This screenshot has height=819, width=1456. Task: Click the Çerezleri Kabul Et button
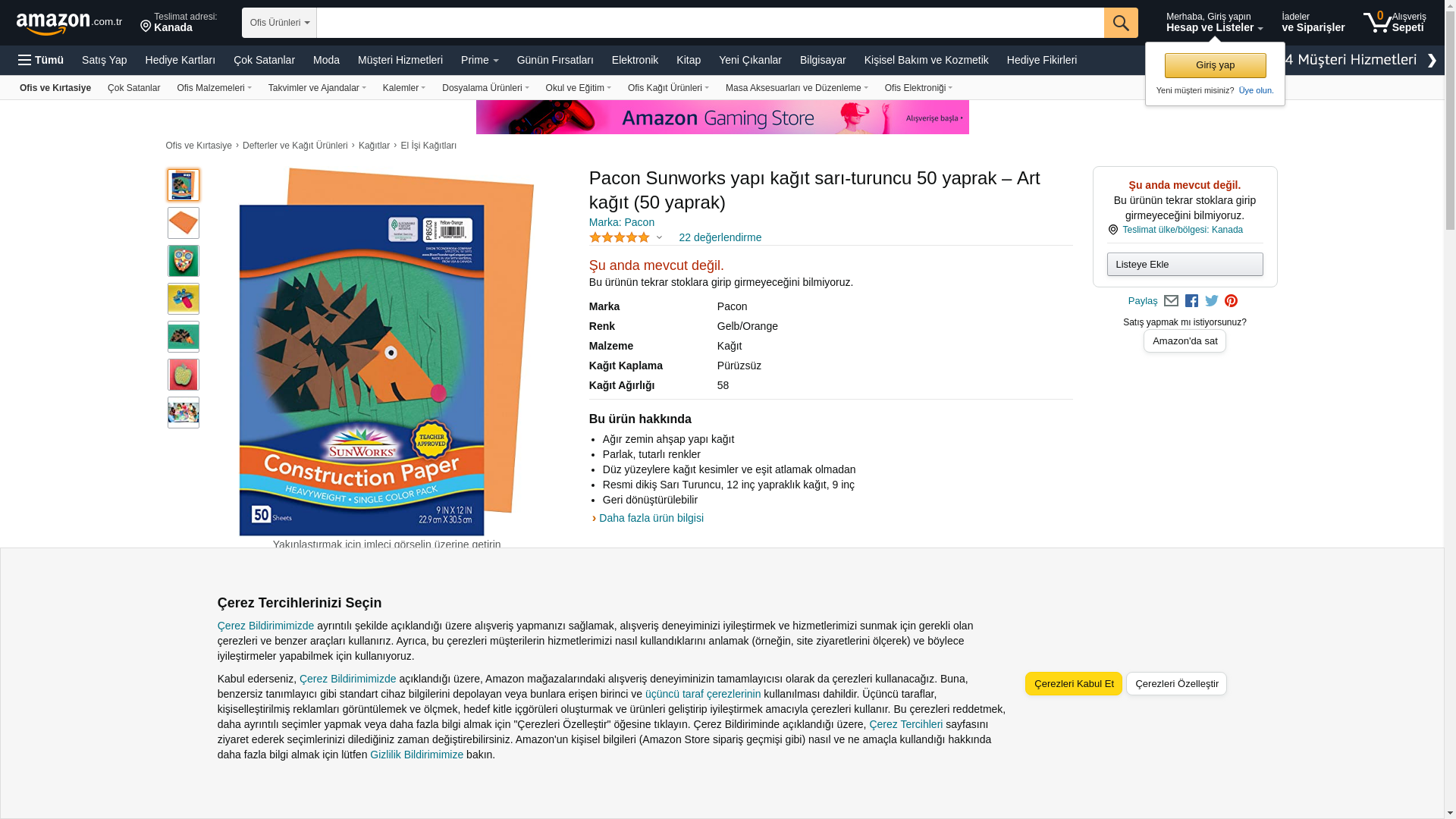pyautogui.click(x=1074, y=683)
